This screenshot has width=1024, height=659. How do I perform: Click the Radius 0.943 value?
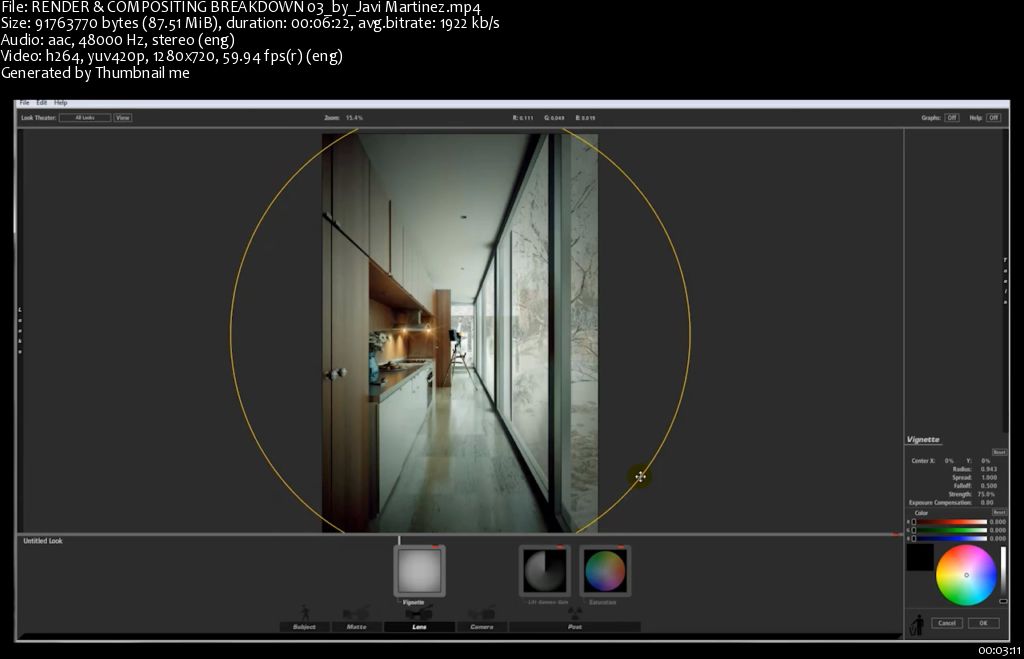989,469
